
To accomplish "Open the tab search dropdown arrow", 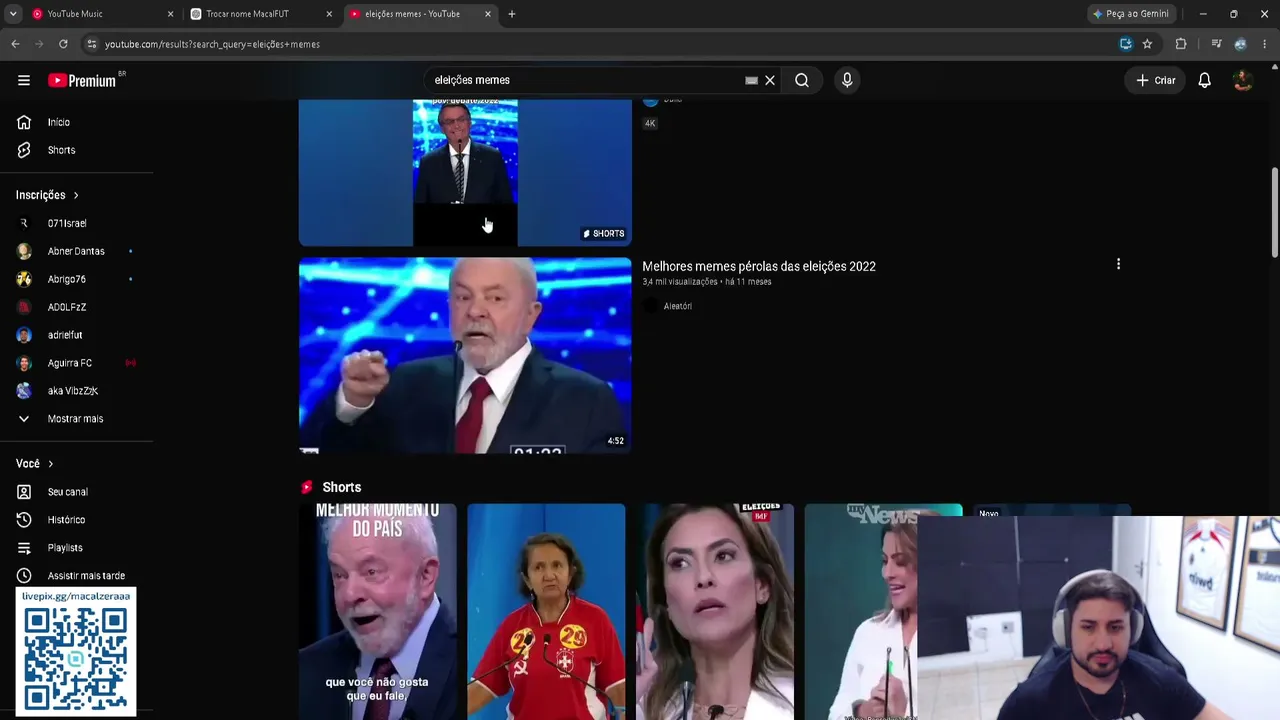I will (x=13, y=14).
